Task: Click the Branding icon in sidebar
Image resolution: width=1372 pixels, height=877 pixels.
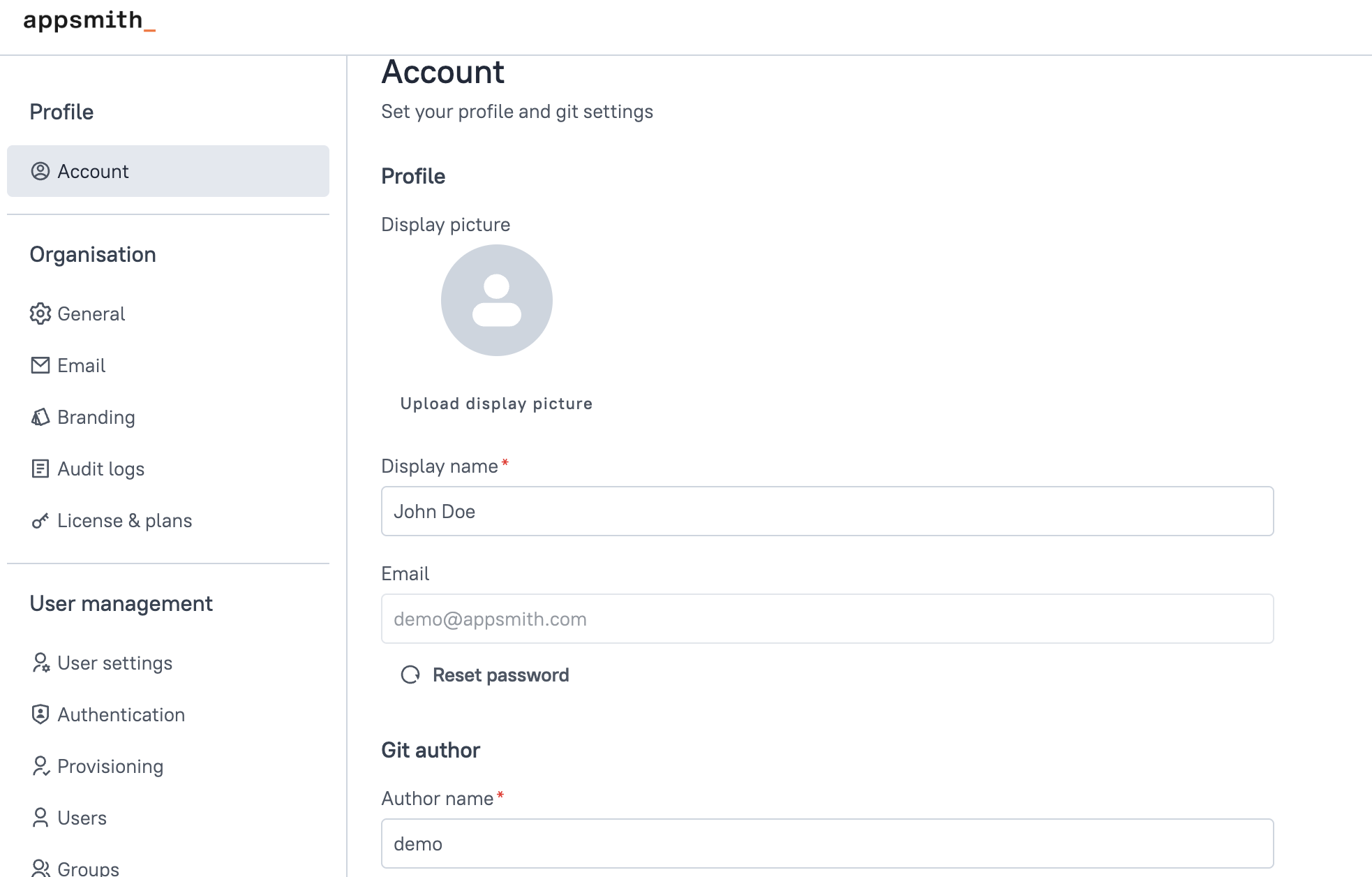Action: coord(40,417)
